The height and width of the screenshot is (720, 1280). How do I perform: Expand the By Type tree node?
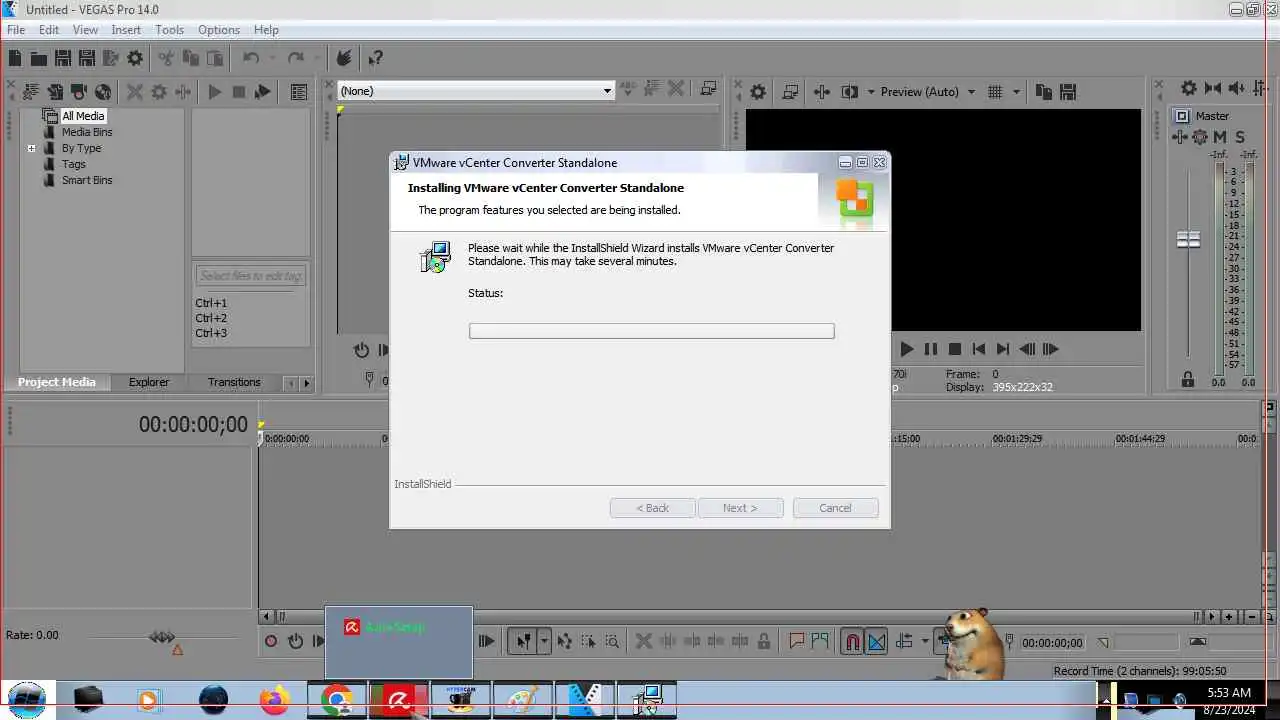click(31, 148)
